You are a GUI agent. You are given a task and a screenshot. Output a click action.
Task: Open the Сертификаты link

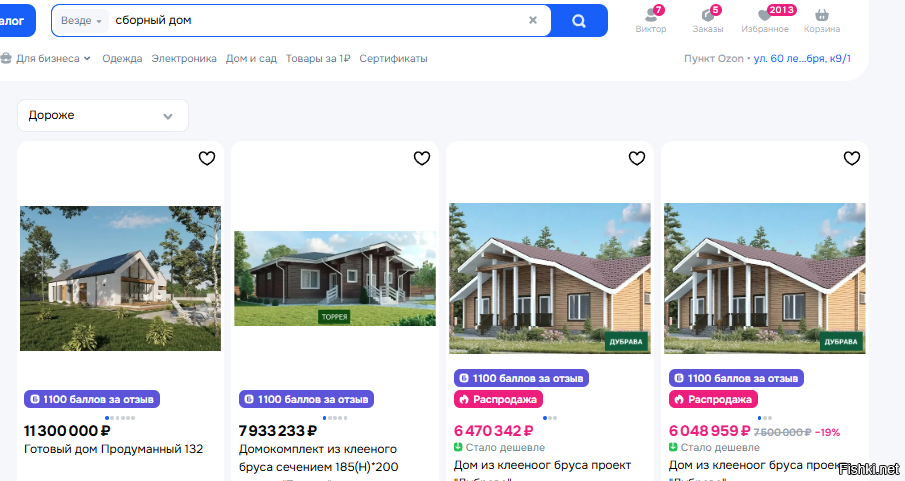393,58
